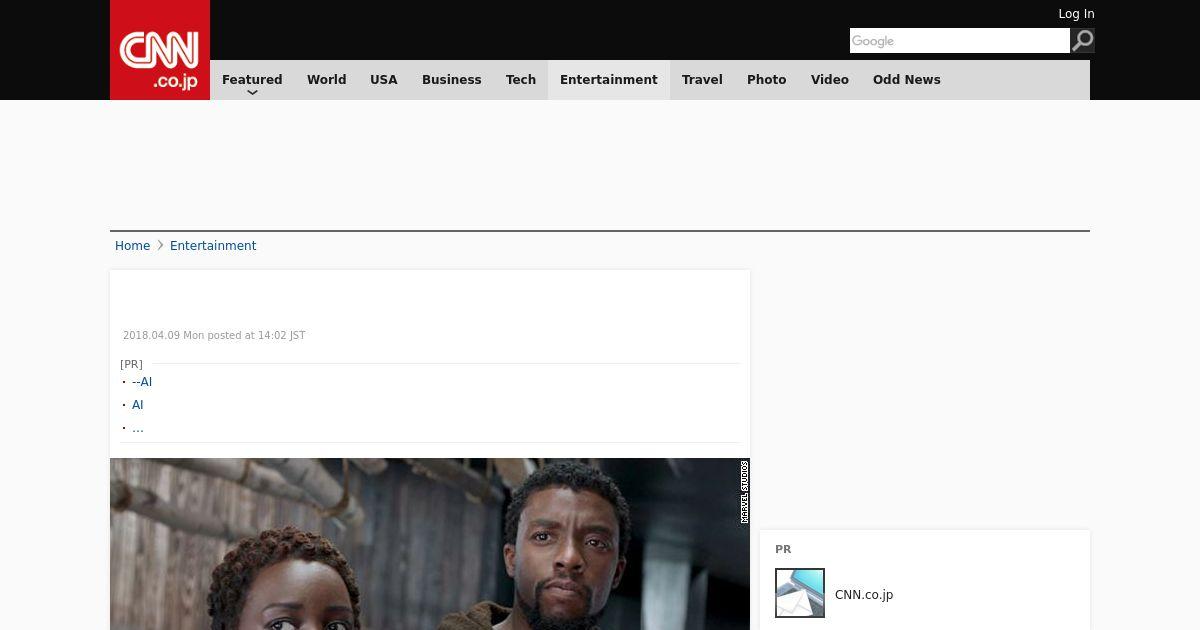Open the '--AI' PR link
The image size is (1200, 630).
(142, 382)
